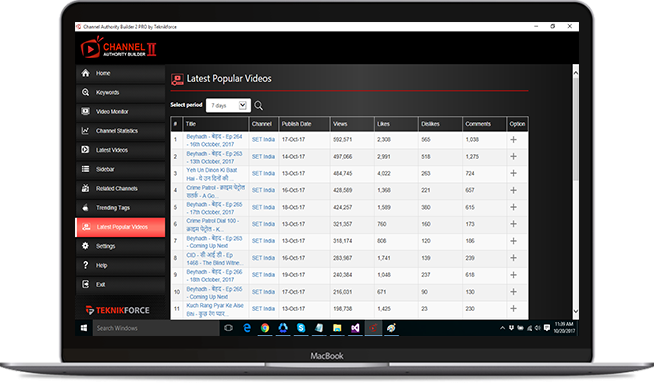
Task: Click plus option for Crime Patrol Dial 100
Action: (x=513, y=224)
